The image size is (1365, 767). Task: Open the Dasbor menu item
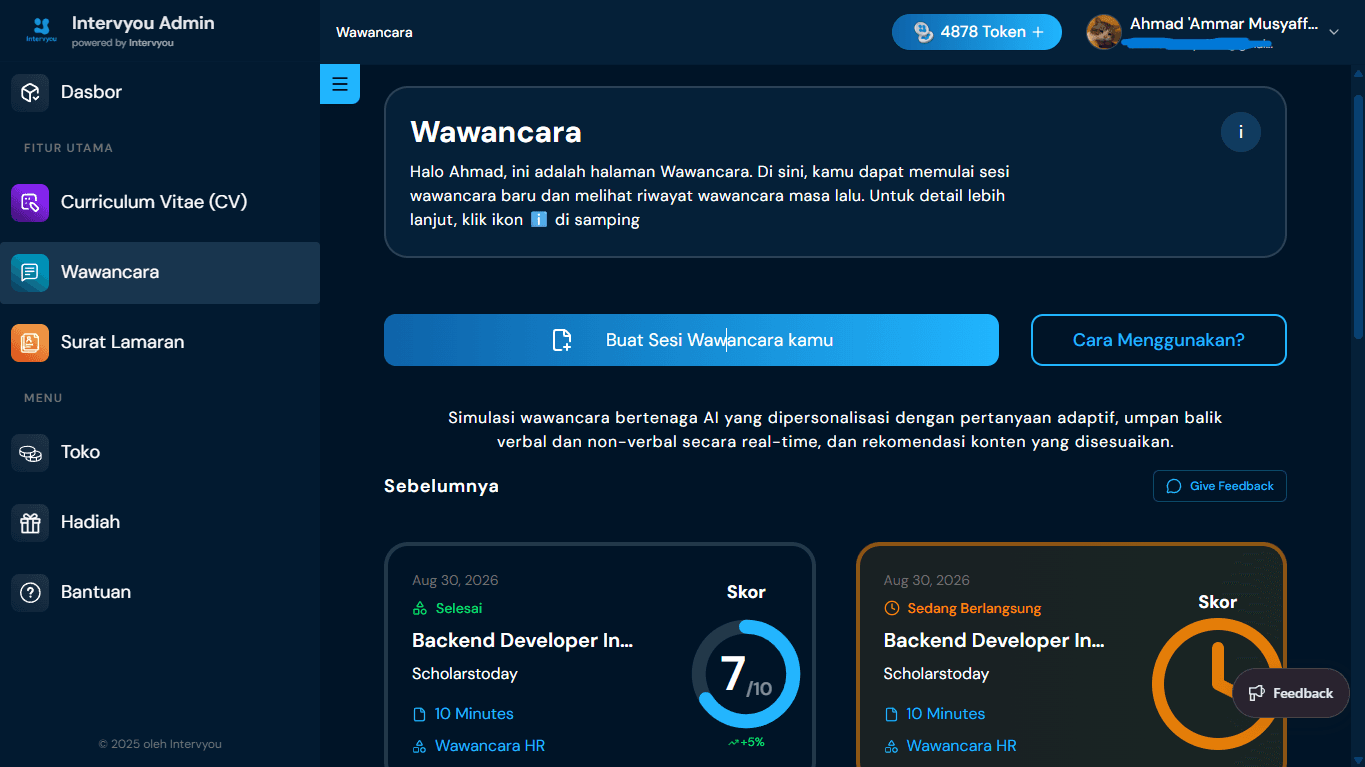(x=160, y=92)
